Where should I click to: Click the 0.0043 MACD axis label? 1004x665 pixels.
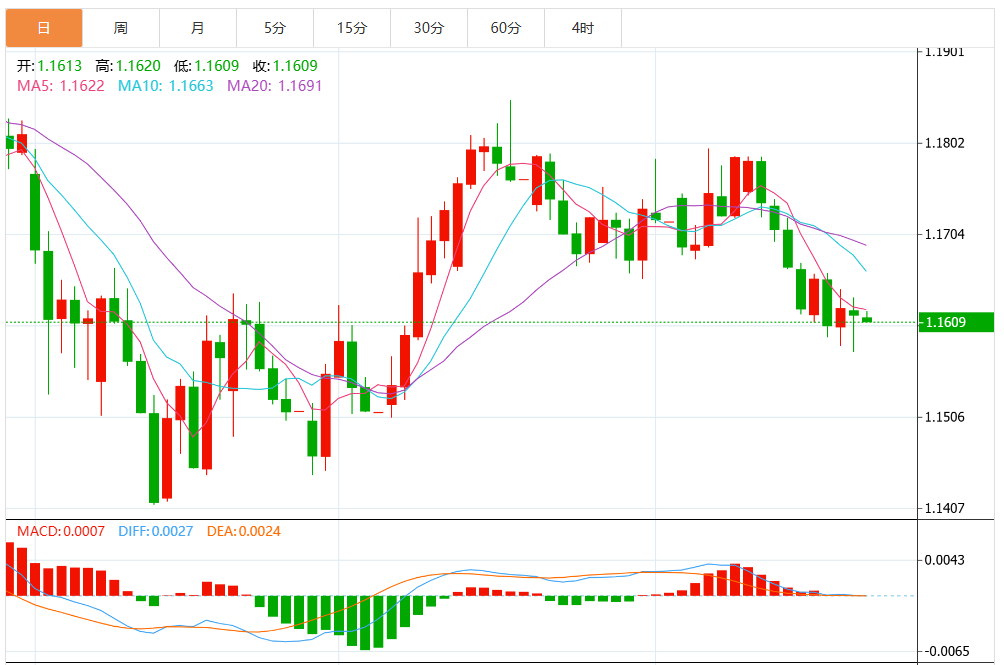click(x=944, y=560)
